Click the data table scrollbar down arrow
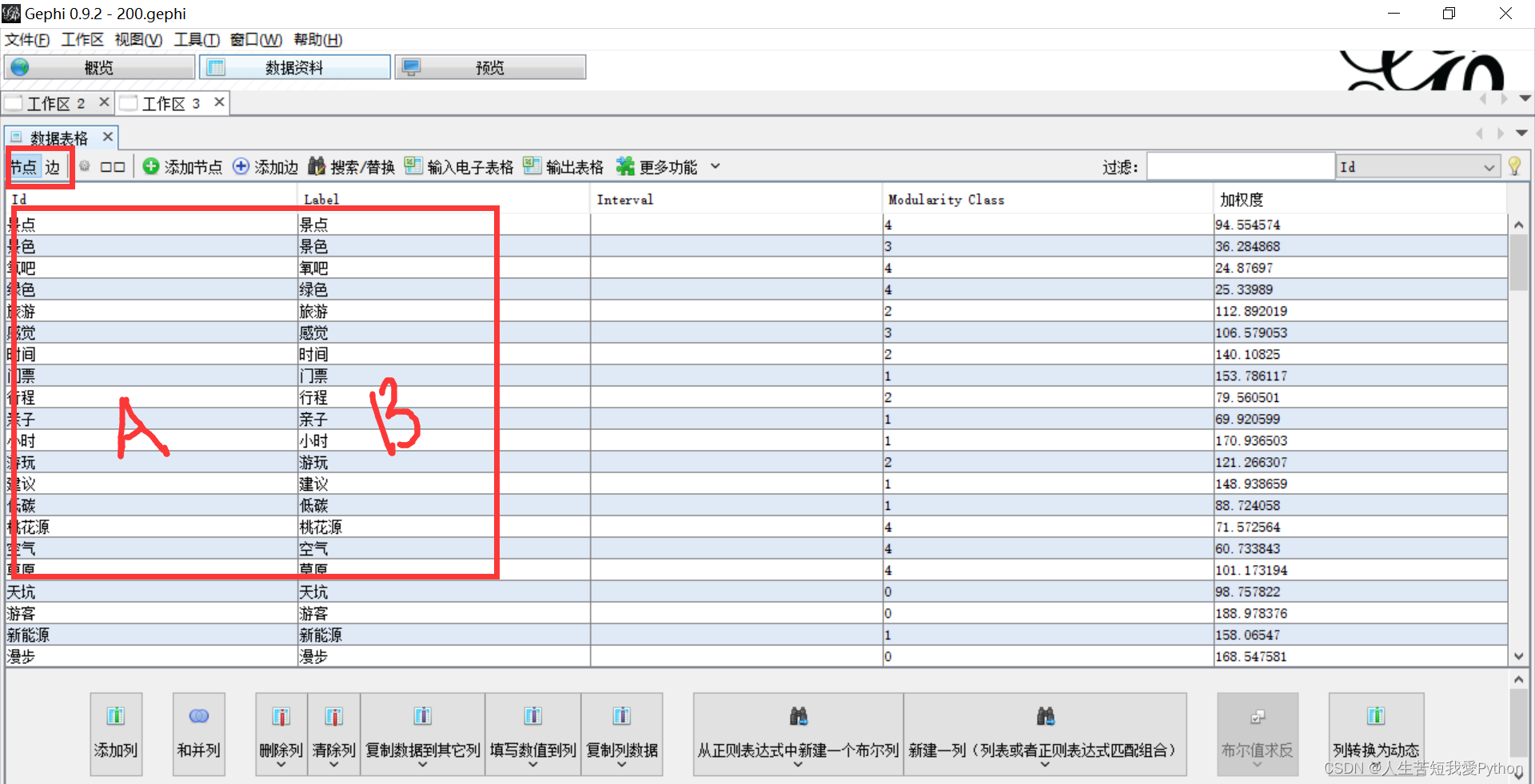The height and width of the screenshot is (784, 1535). pyautogui.click(x=1518, y=656)
